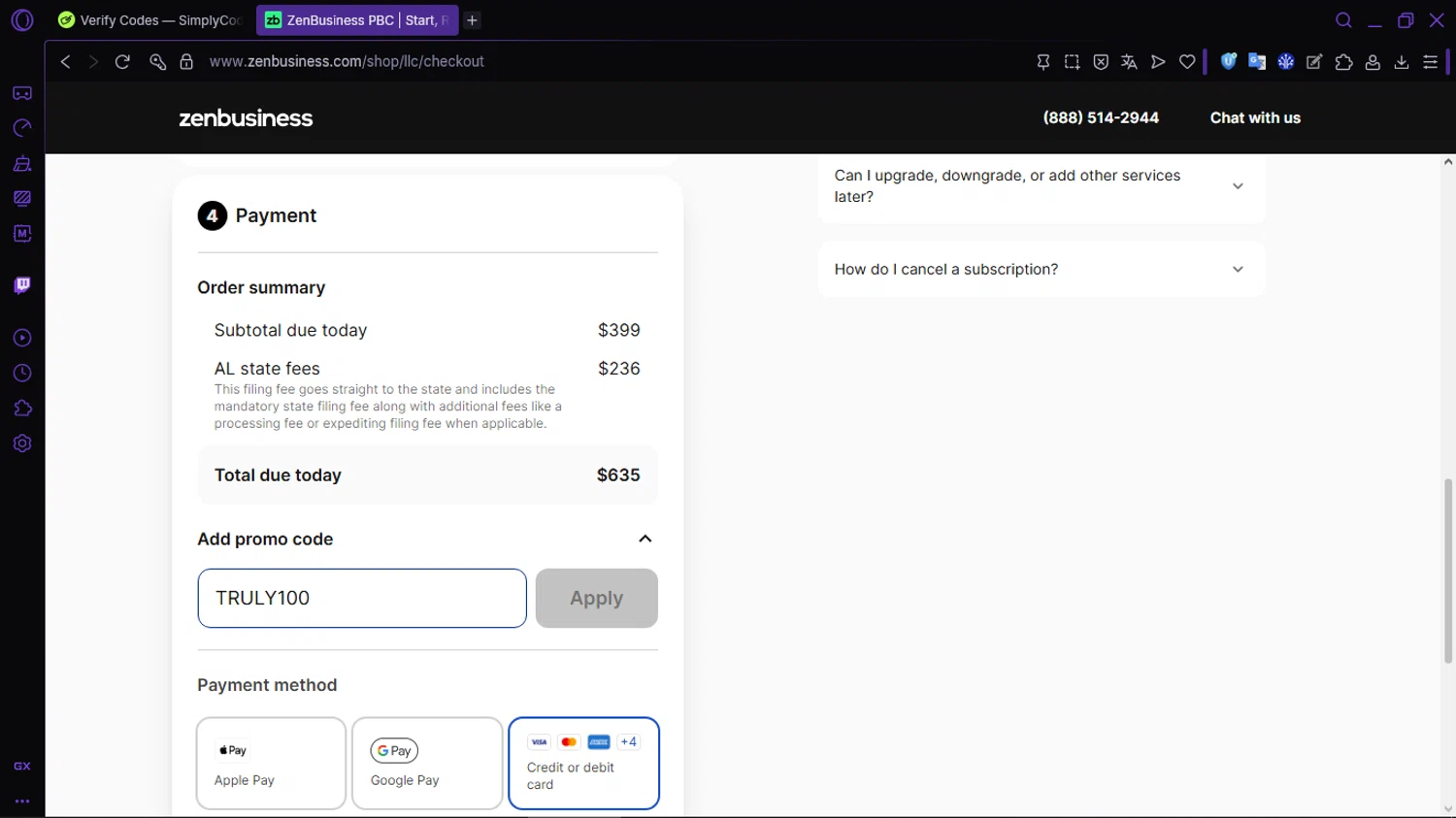This screenshot has width=1456, height=818.
Task: Open the Player icon in sidebar
Action: tap(22, 338)
